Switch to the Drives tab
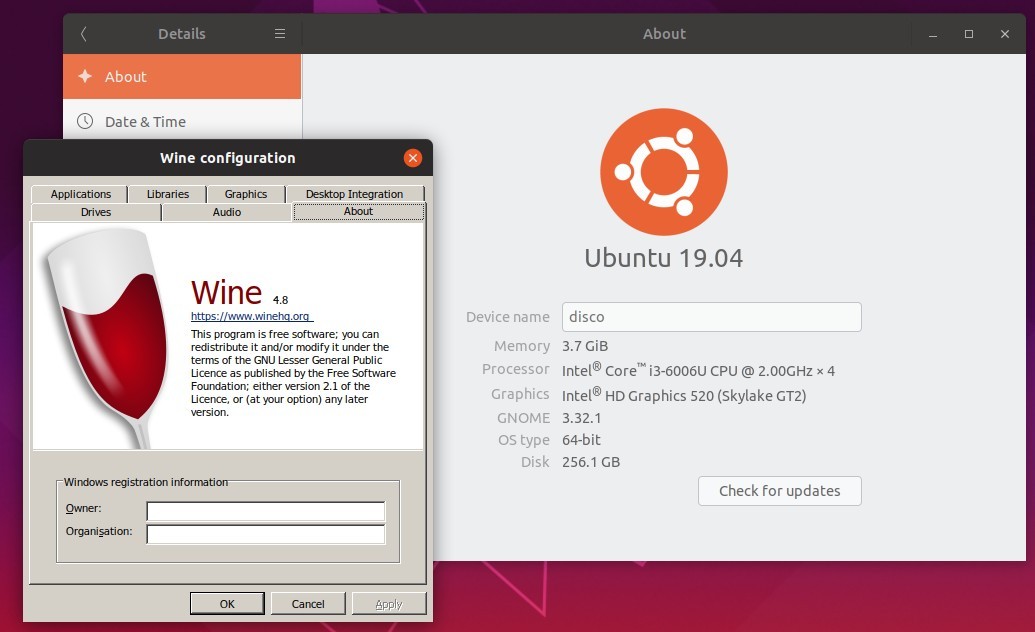This screenshot has width=1035, height=632. click(96, 212)
